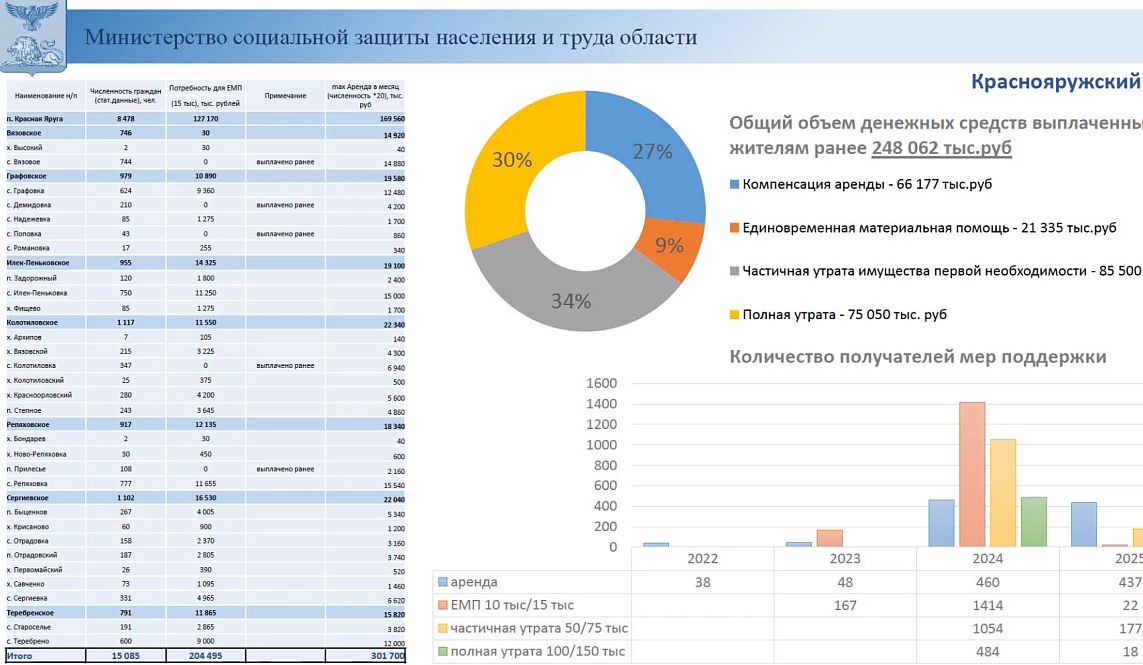Click the green 2024 full loss bar
Screen dimensions: 1143x665
point(1033,521)
